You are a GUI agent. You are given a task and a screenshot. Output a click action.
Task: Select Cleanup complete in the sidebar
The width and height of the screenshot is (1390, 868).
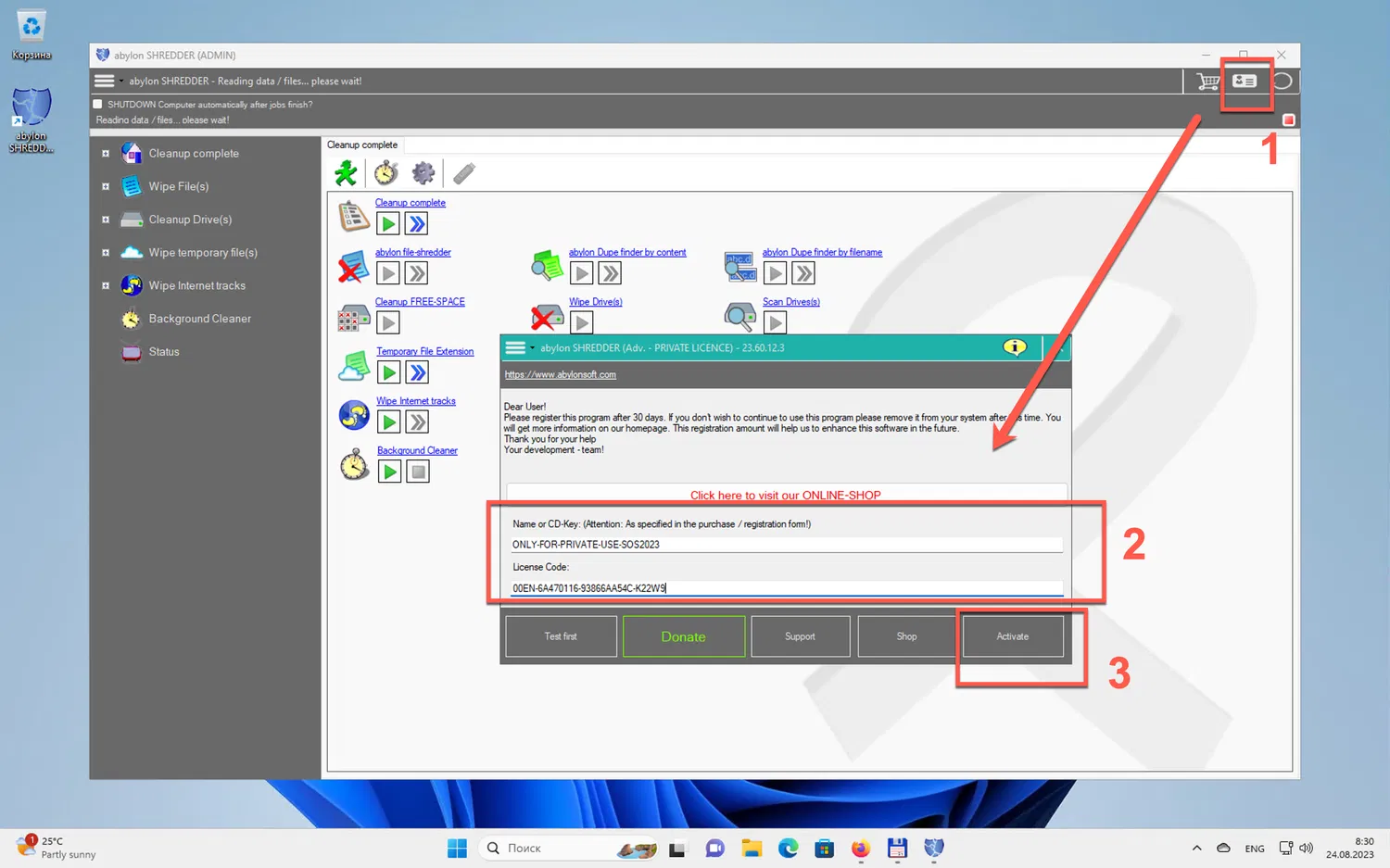[194, 154]
